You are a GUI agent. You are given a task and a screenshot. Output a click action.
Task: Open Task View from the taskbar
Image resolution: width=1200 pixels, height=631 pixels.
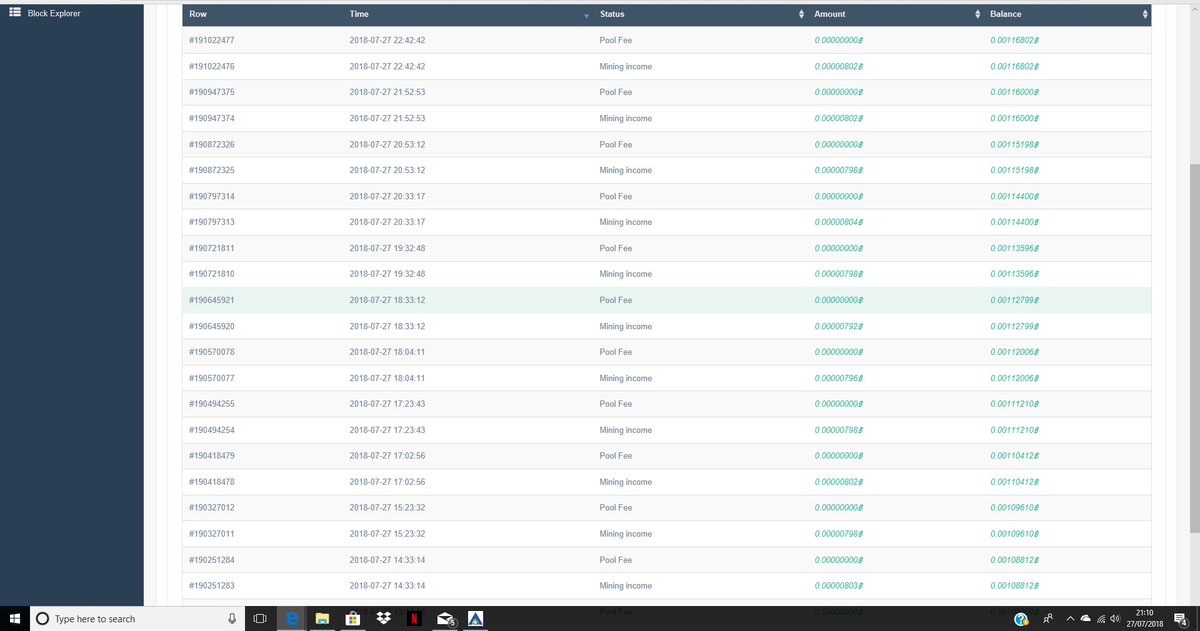tap(259, 619)
